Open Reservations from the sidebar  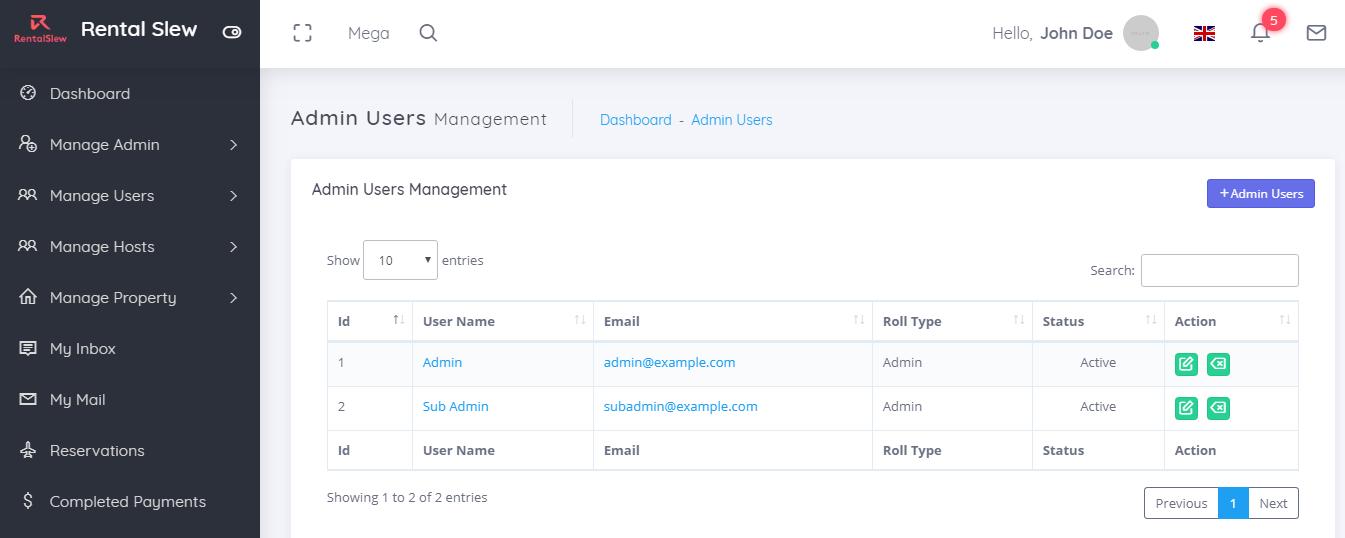pyautogui.click(x=97, y=451)
